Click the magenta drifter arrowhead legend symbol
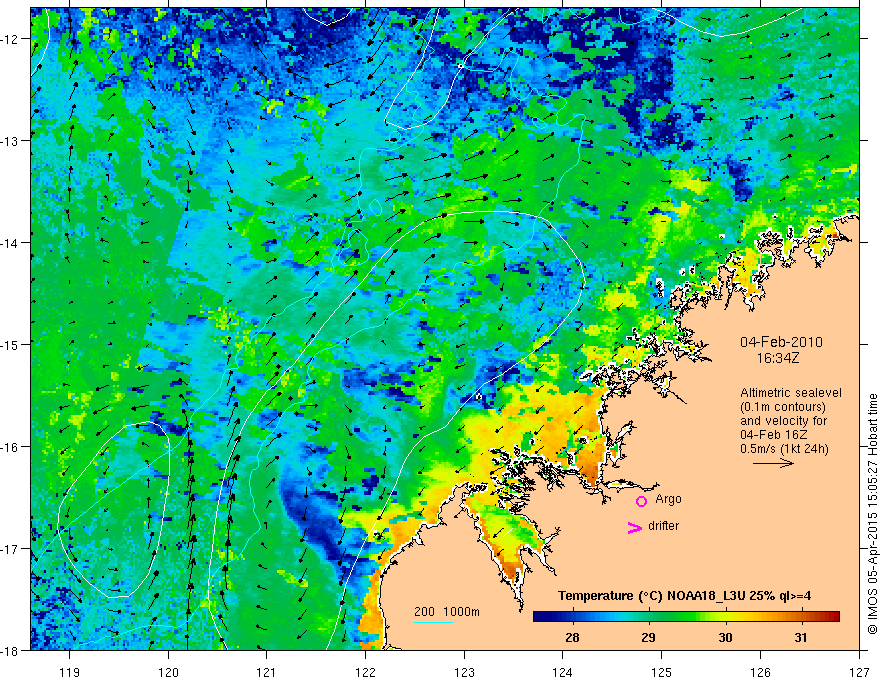 [x=634, y=527]
